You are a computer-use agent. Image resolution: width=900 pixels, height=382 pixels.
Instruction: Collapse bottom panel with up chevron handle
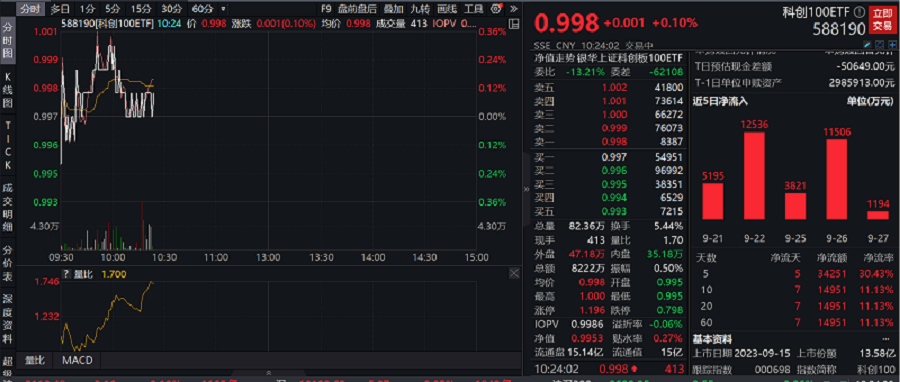coord(268,373)
